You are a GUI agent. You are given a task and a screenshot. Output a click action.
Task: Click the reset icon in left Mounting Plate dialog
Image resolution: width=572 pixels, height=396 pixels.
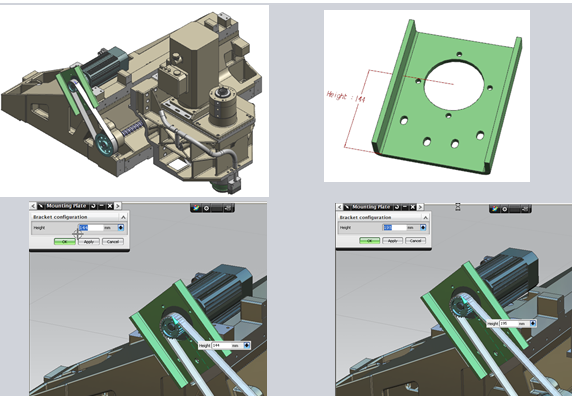93,206
